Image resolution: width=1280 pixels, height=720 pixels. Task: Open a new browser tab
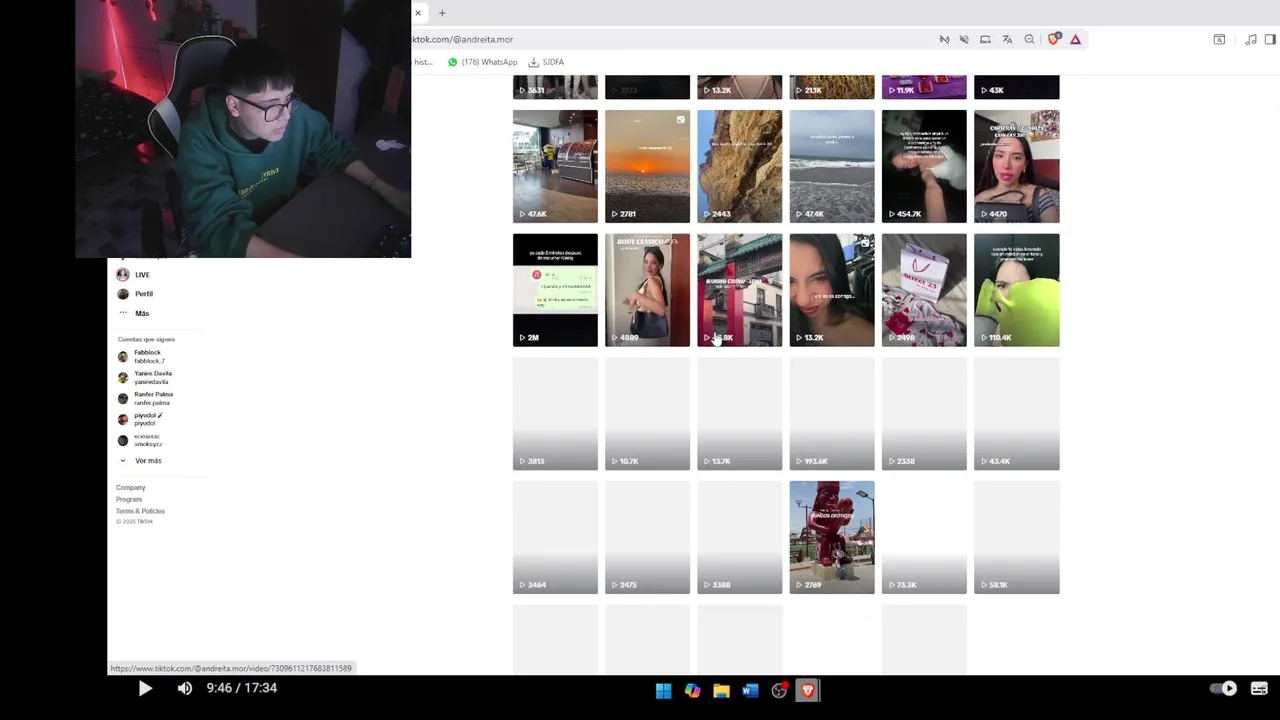tap(442, 13)
